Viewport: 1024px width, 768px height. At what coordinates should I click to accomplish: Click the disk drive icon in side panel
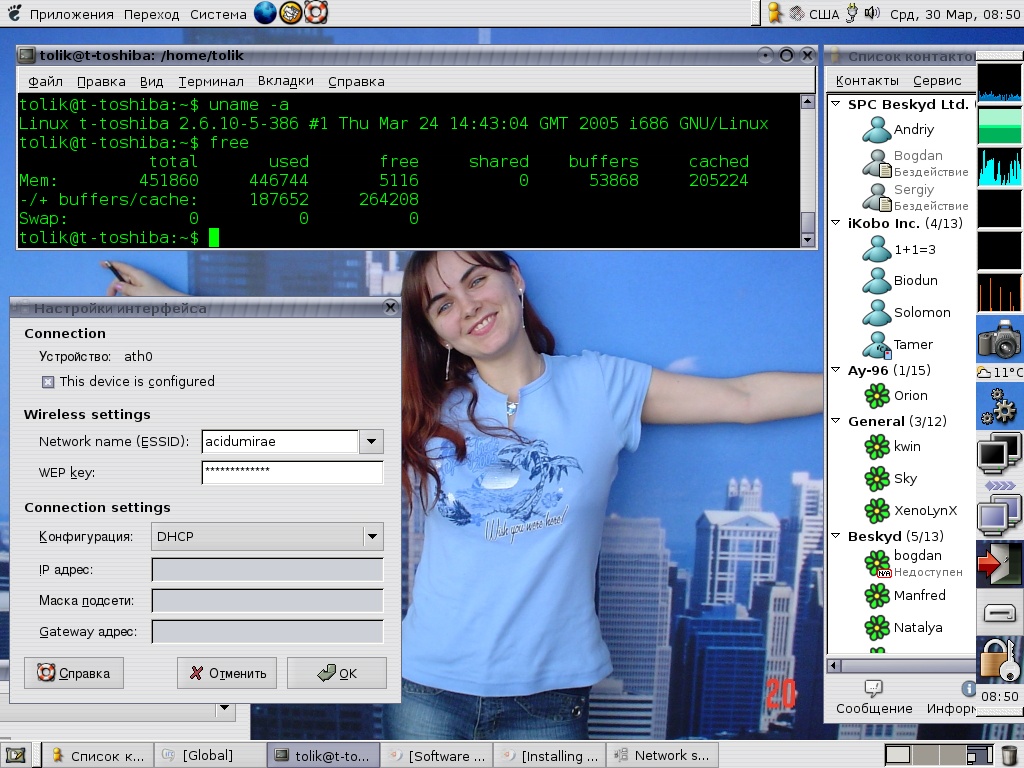point(999,613)
